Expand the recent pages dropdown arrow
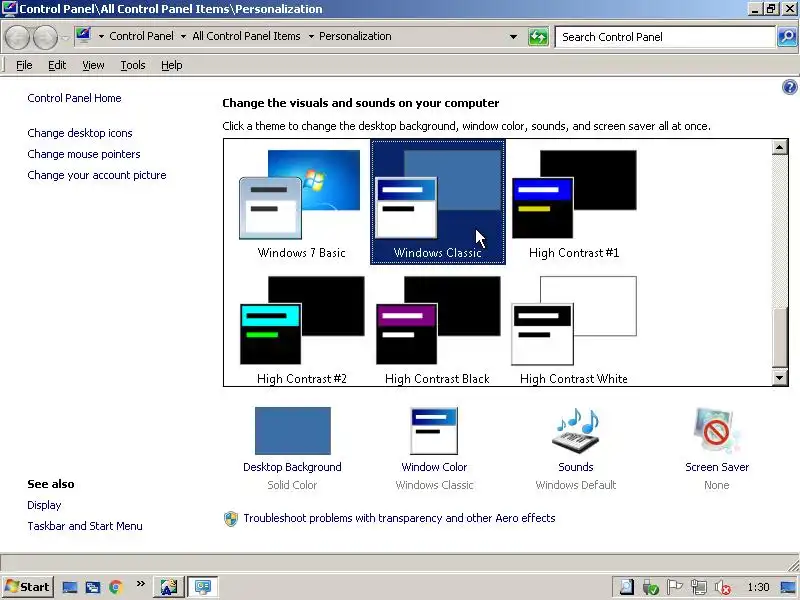The width and height of the screenshot is (800, 600). click(x=65, y=37)
